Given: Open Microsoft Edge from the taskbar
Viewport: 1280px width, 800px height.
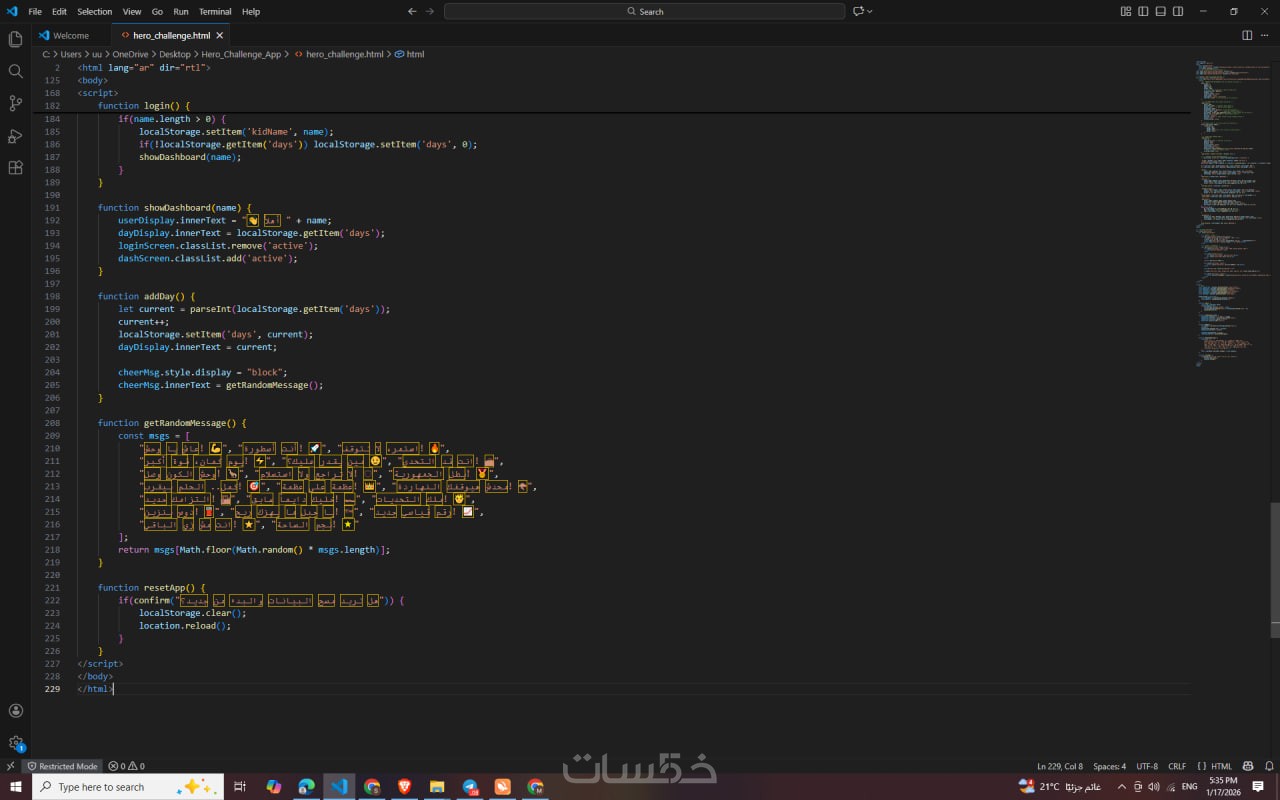Looking at the screenshot, I should (x=306, y=786).
